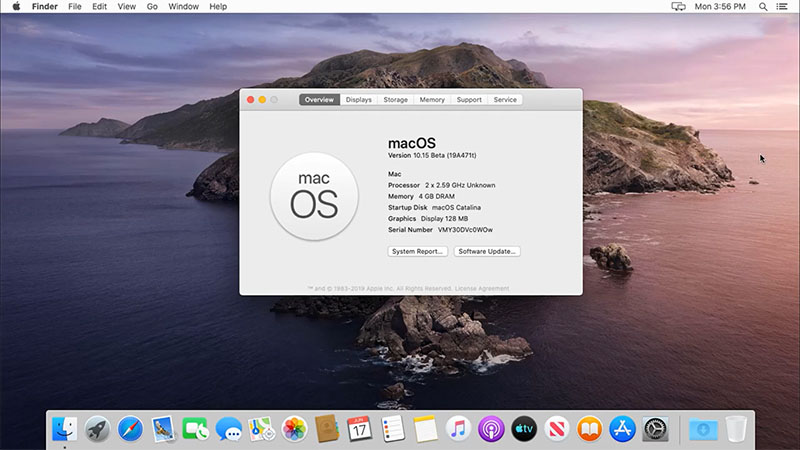Open Contacts book icon in Dock
800x450 pixels.
(327, 429)
